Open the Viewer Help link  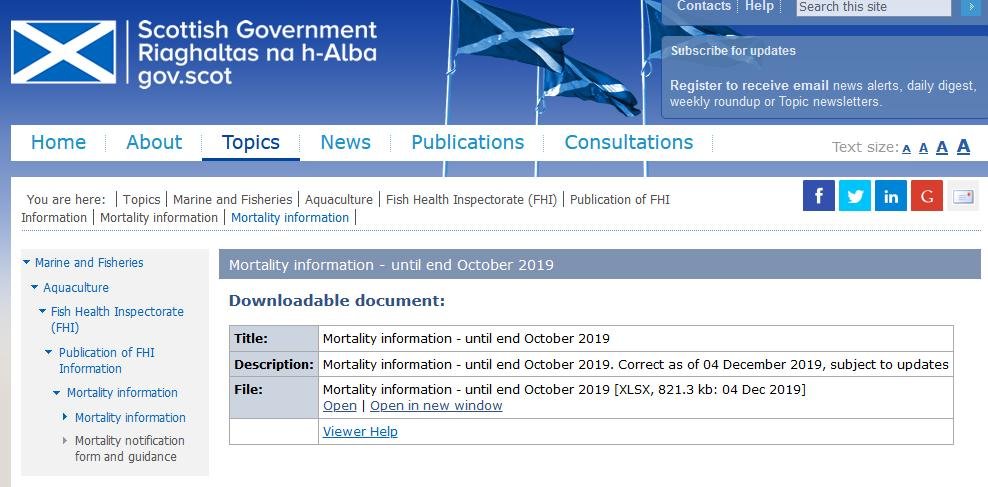point(360,432)
